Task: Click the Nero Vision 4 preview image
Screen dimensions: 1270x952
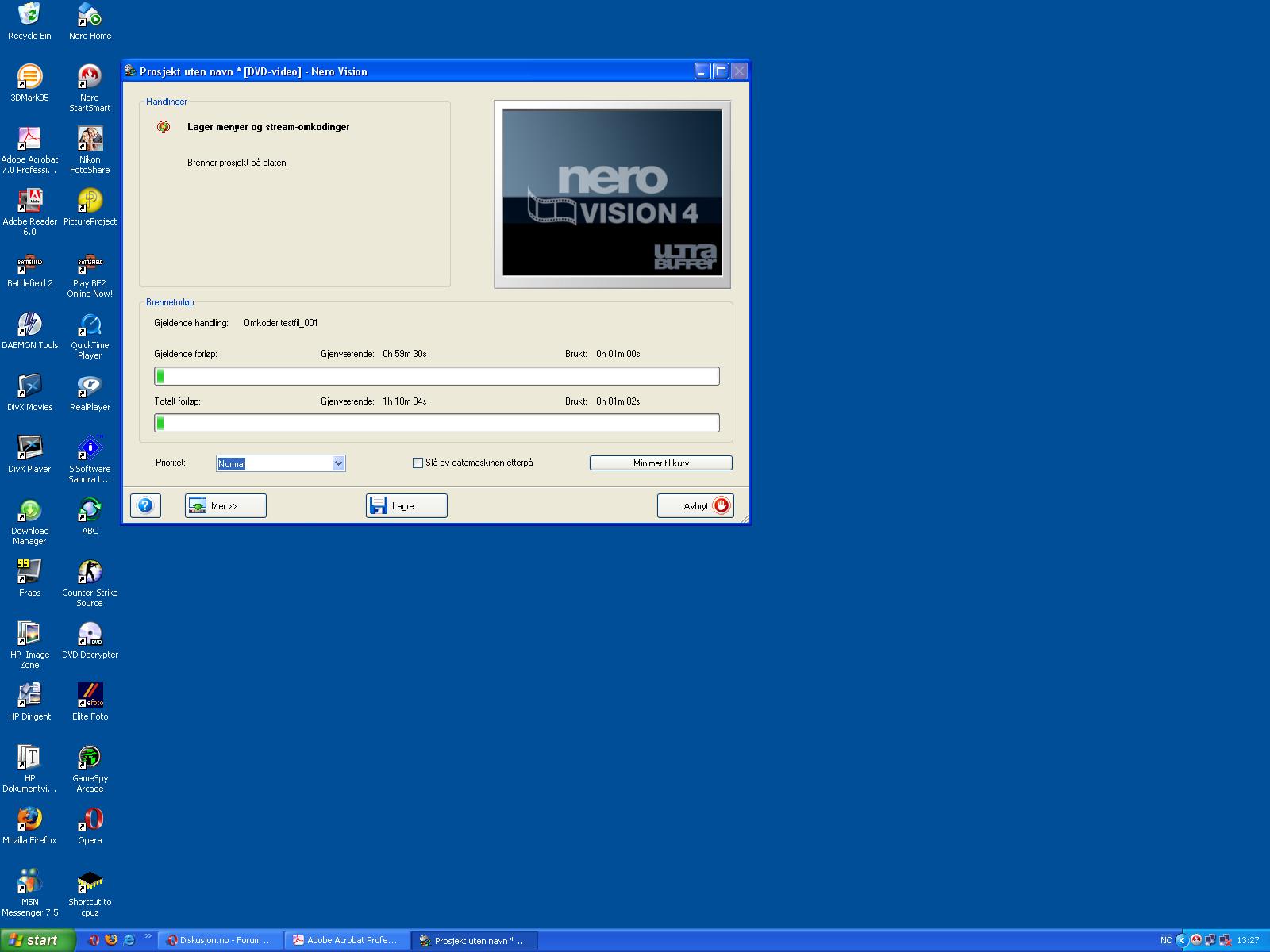Action: click(x=612, y=193)
